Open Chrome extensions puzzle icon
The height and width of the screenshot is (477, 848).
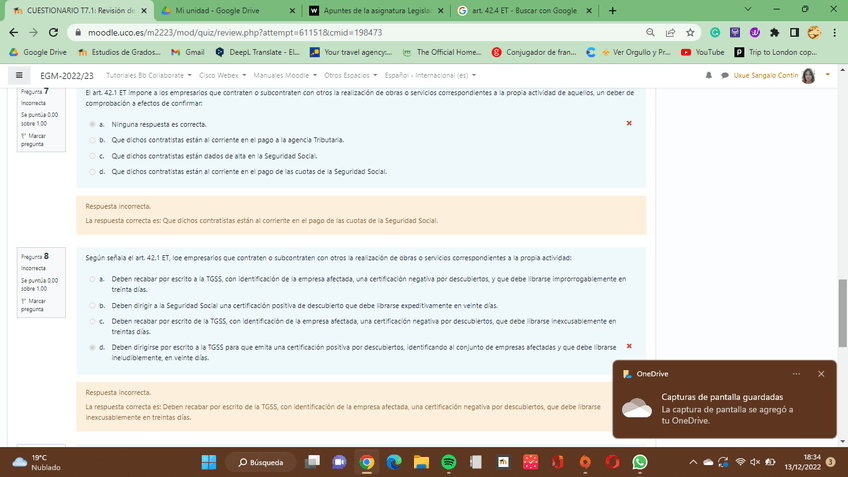[774, 32]
